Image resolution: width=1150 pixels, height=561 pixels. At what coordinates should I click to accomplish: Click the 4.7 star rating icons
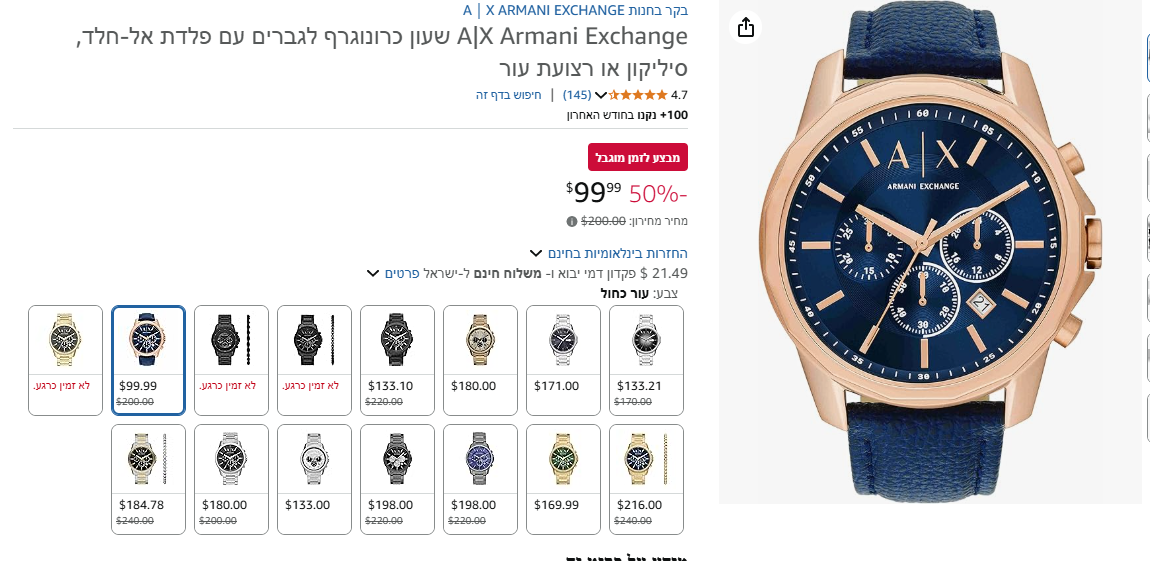point(638,95)
